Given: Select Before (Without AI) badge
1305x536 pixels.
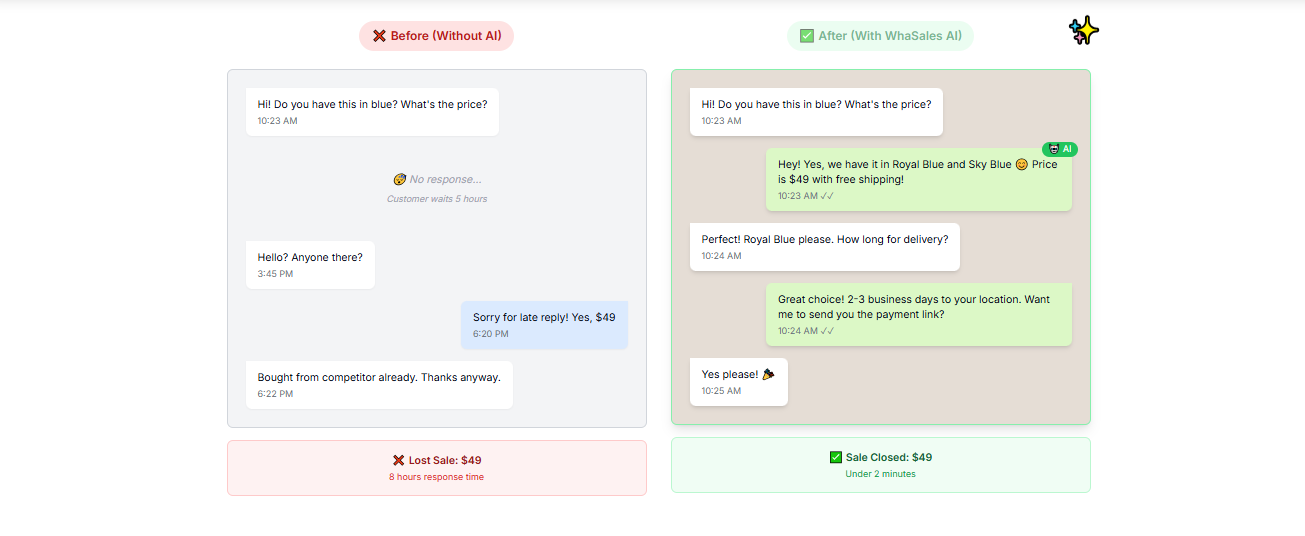Looking at the screenshot, I should click(x=437, y=36).
